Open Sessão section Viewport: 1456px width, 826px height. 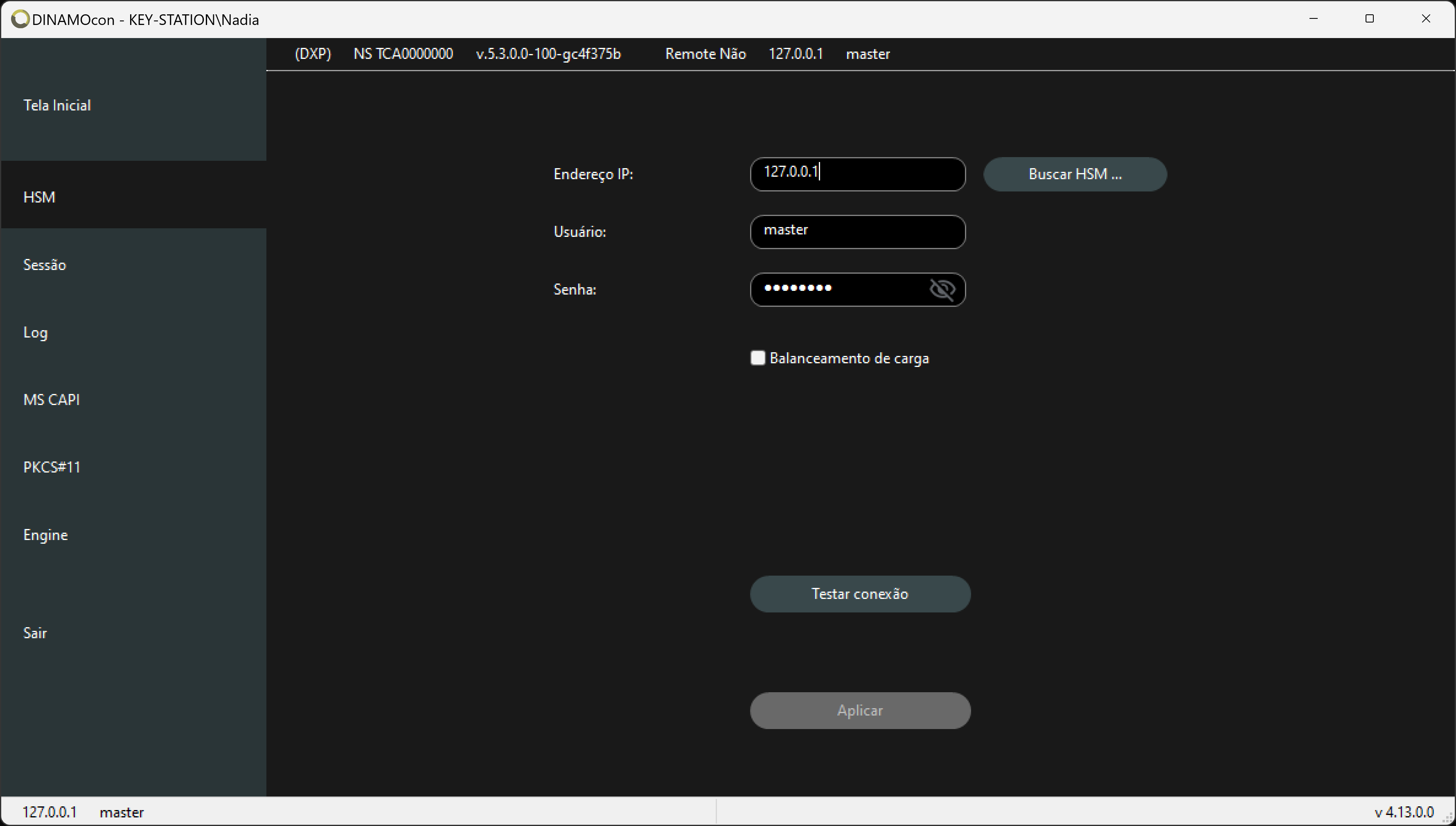pyautogui.click(x=134, y=264)
